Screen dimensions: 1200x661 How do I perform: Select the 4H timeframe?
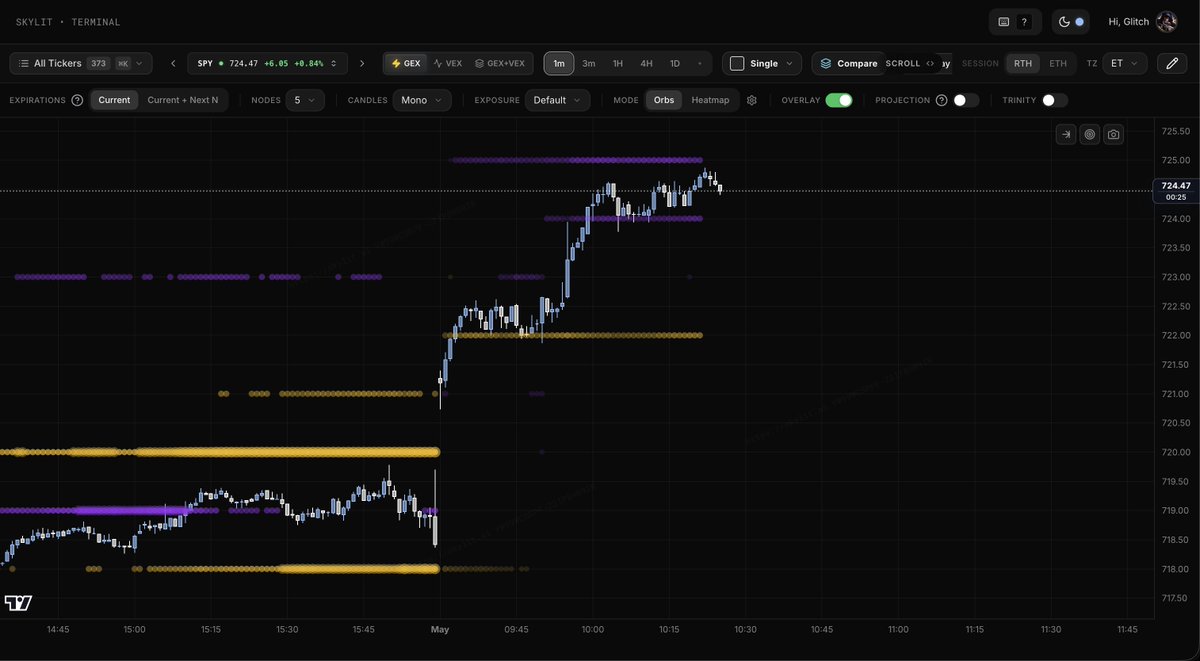[x=647, y=63]
